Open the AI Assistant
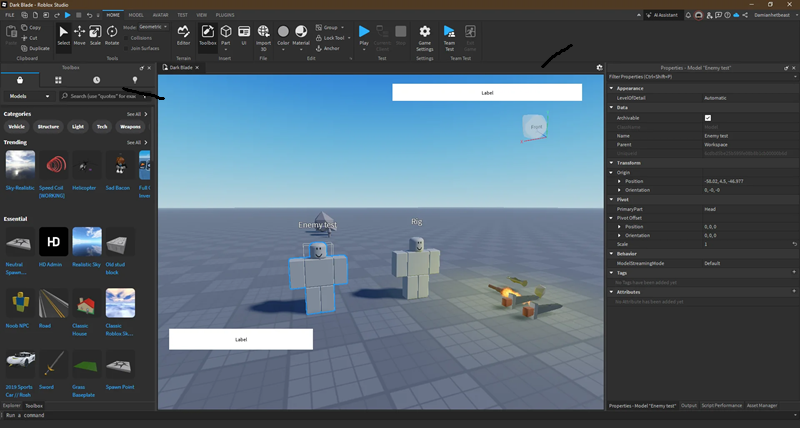This screenshot has height=428, width=800. coord(662,15)
